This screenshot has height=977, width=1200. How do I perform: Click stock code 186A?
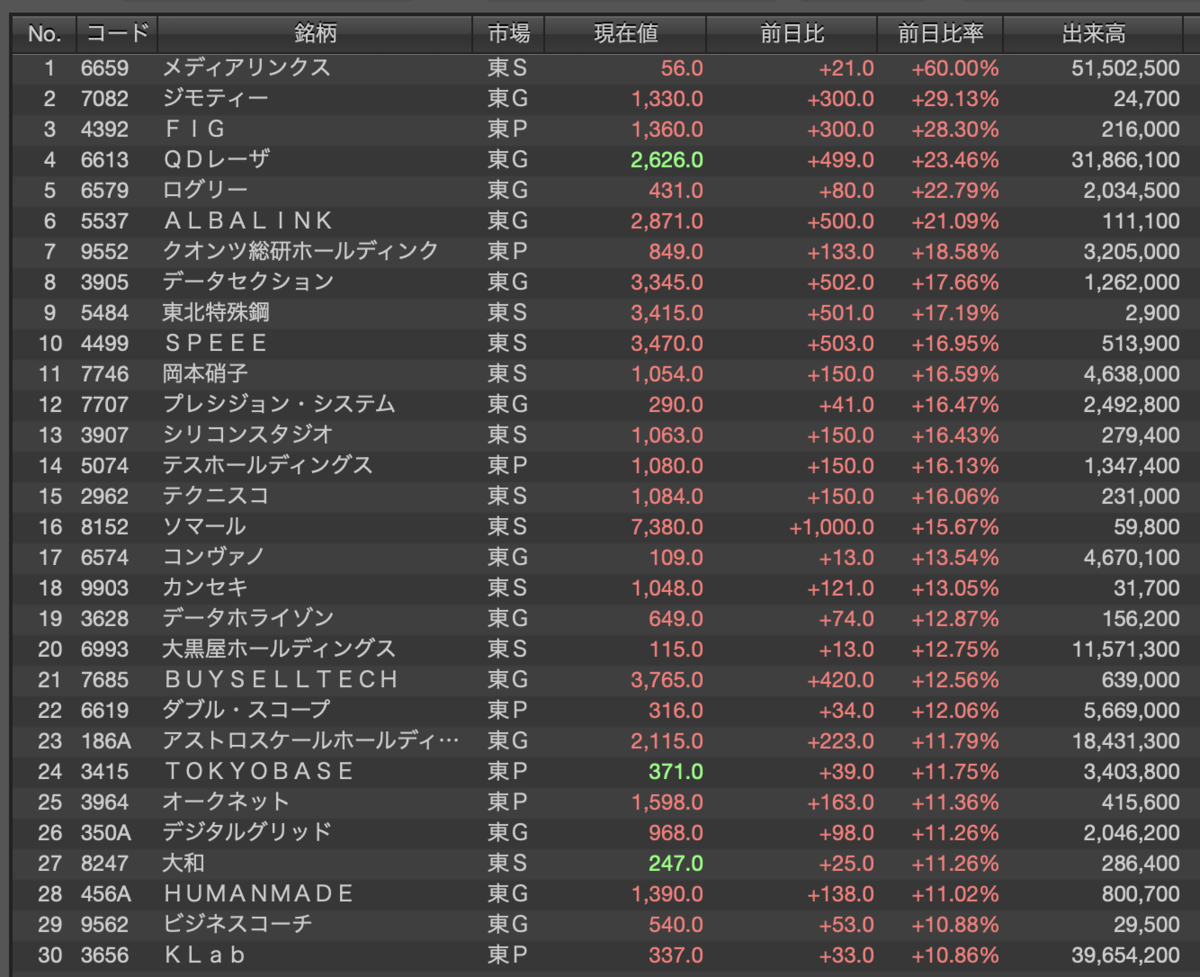pyautogui.click(x=105, y=741)
